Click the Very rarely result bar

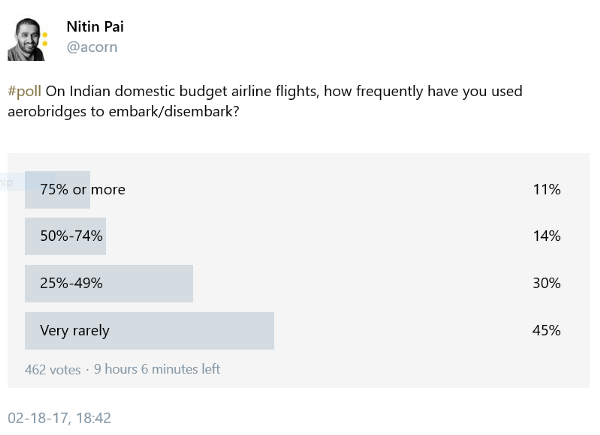tap(150, 331)
